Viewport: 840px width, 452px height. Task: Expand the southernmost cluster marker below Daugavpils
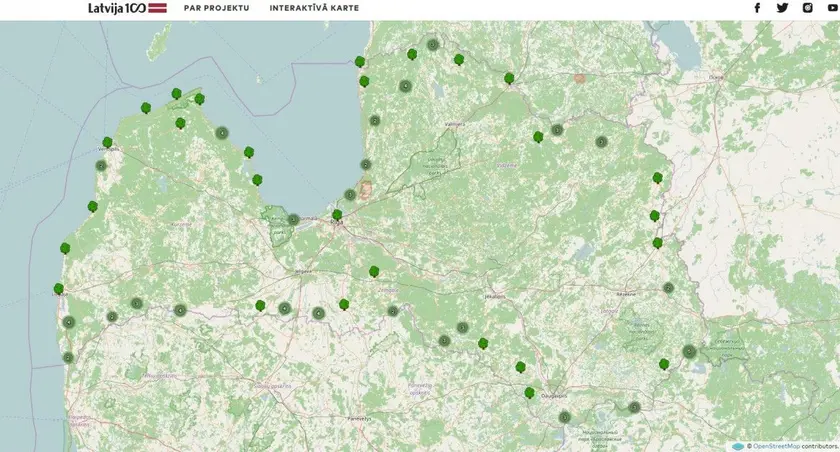[x=564, y=417]
